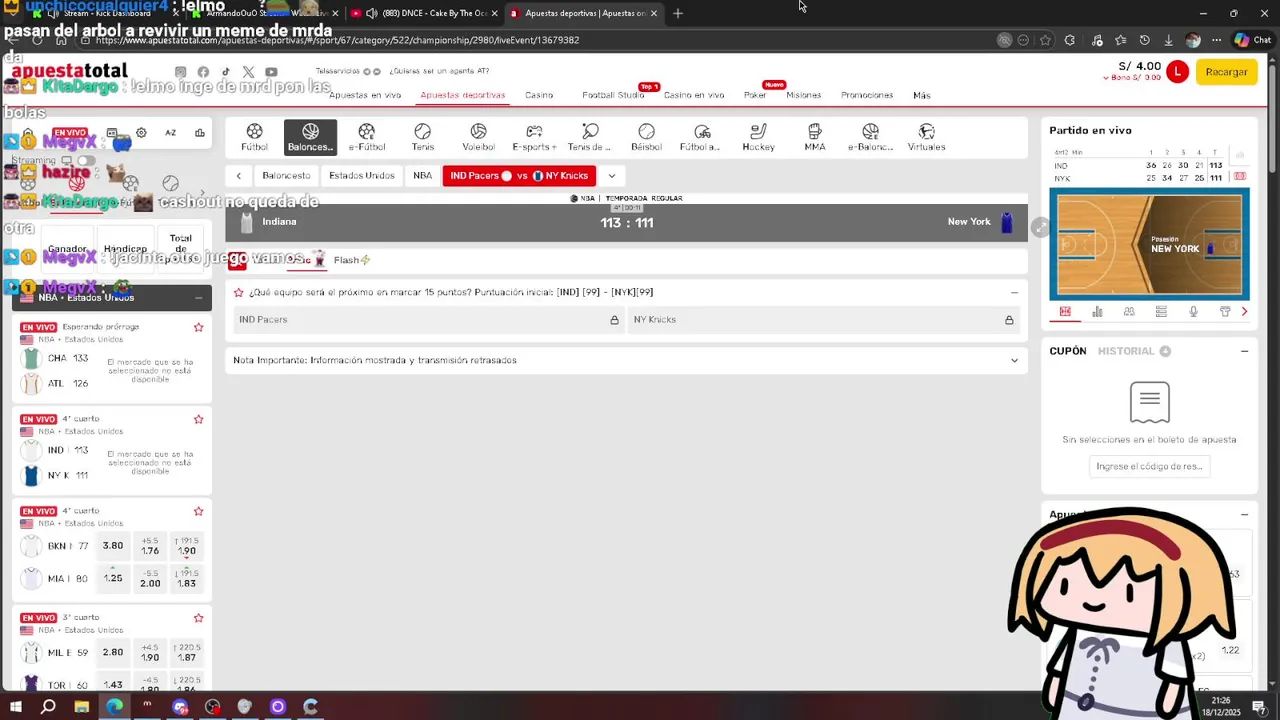1280x720 pixels.
Task: Click the NBA breadcrumb
Action: click(423, 176)
